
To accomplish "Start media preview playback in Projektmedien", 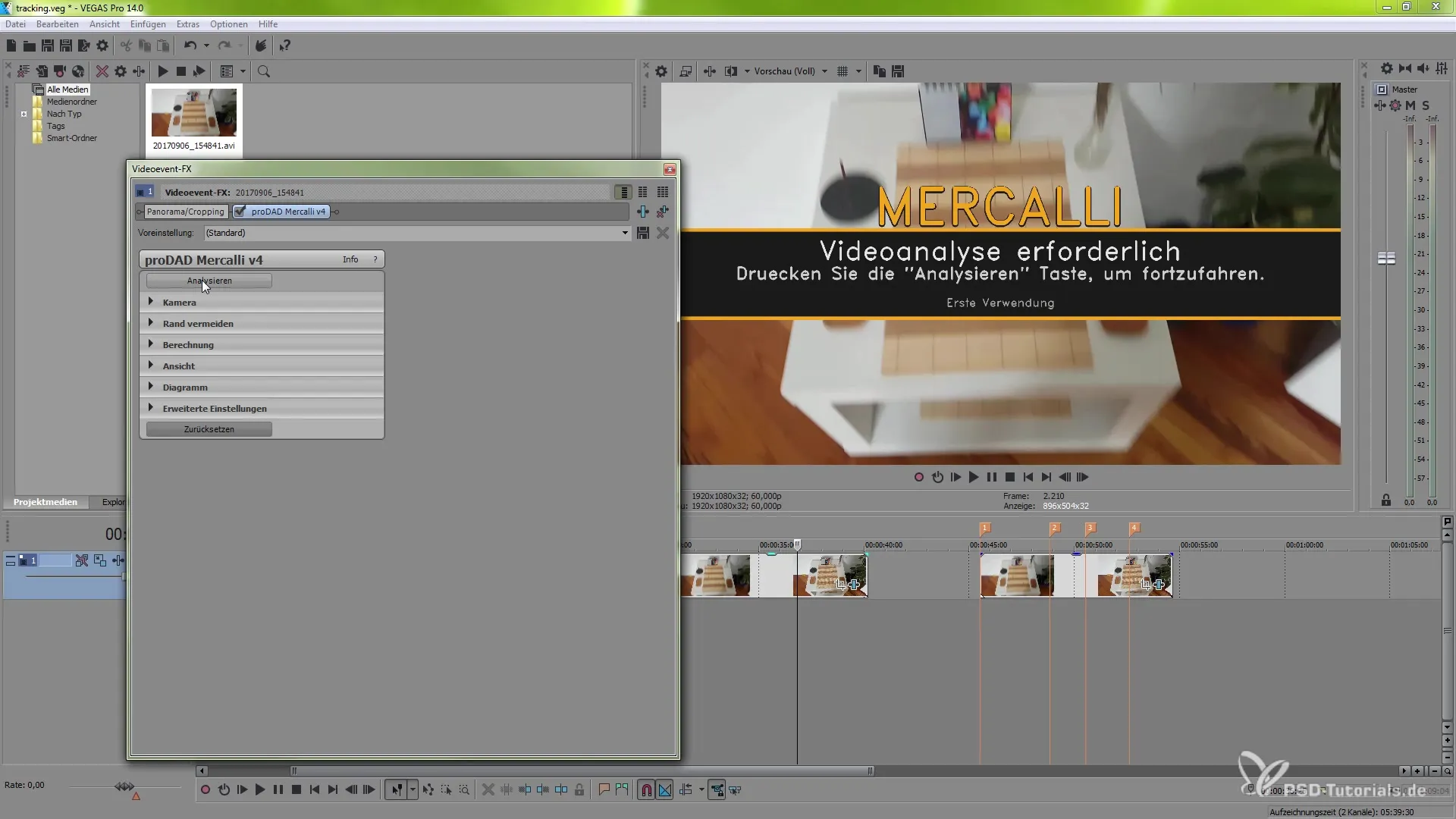I will (162, 71).
